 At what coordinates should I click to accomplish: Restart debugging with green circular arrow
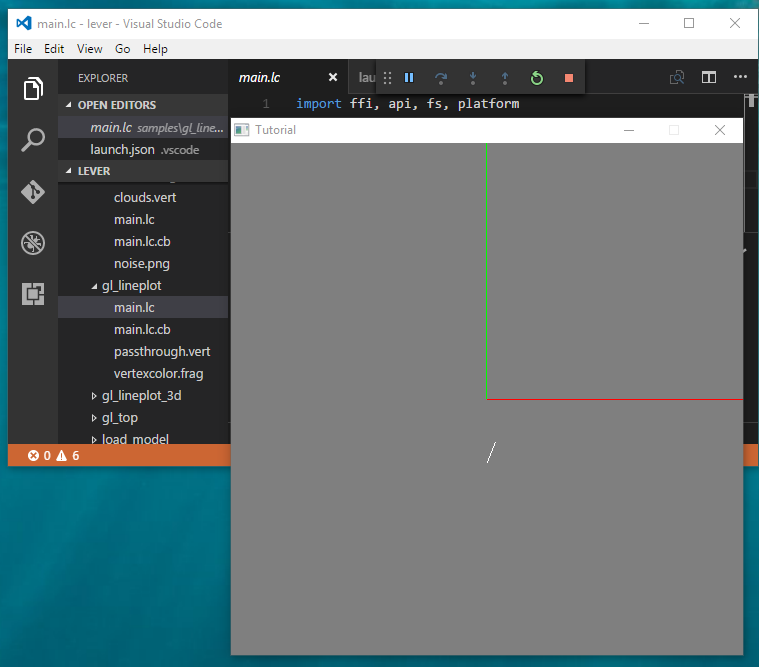(537, 78)
